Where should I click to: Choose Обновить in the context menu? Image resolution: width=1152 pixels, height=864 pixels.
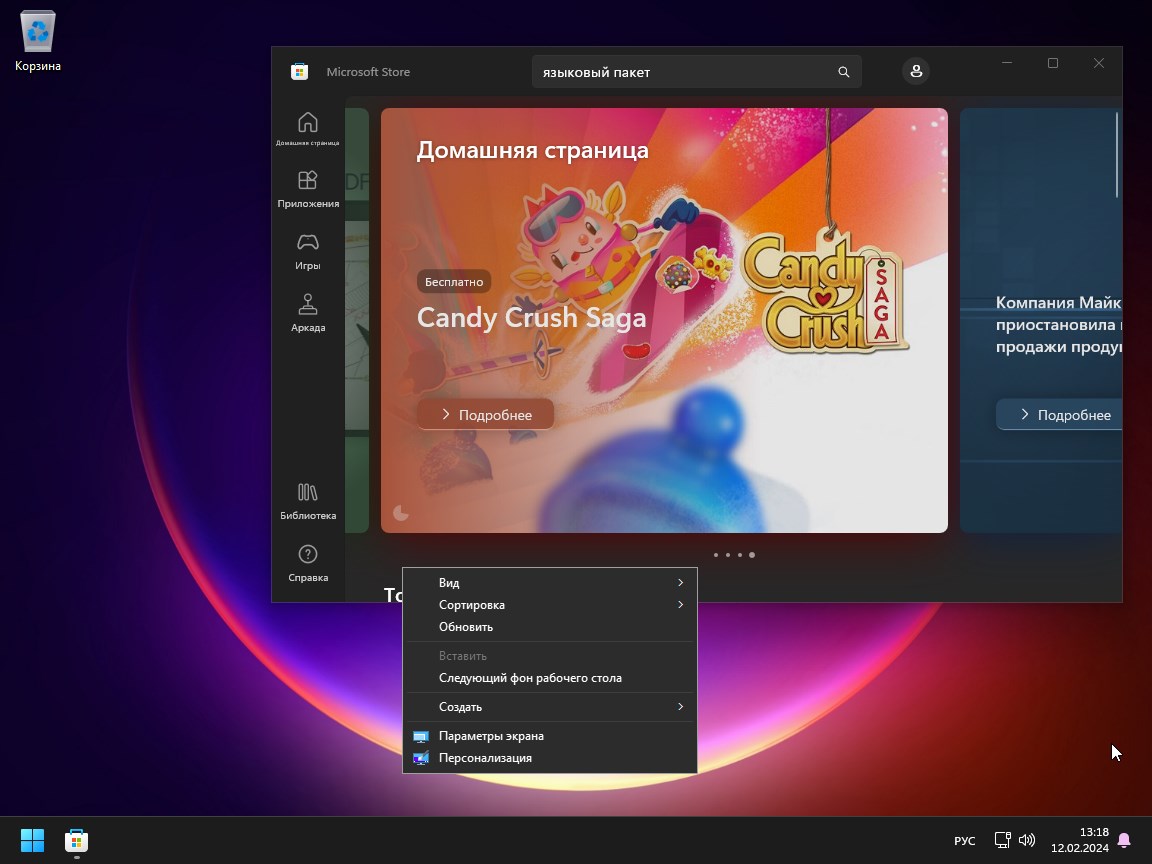(550, 627)
